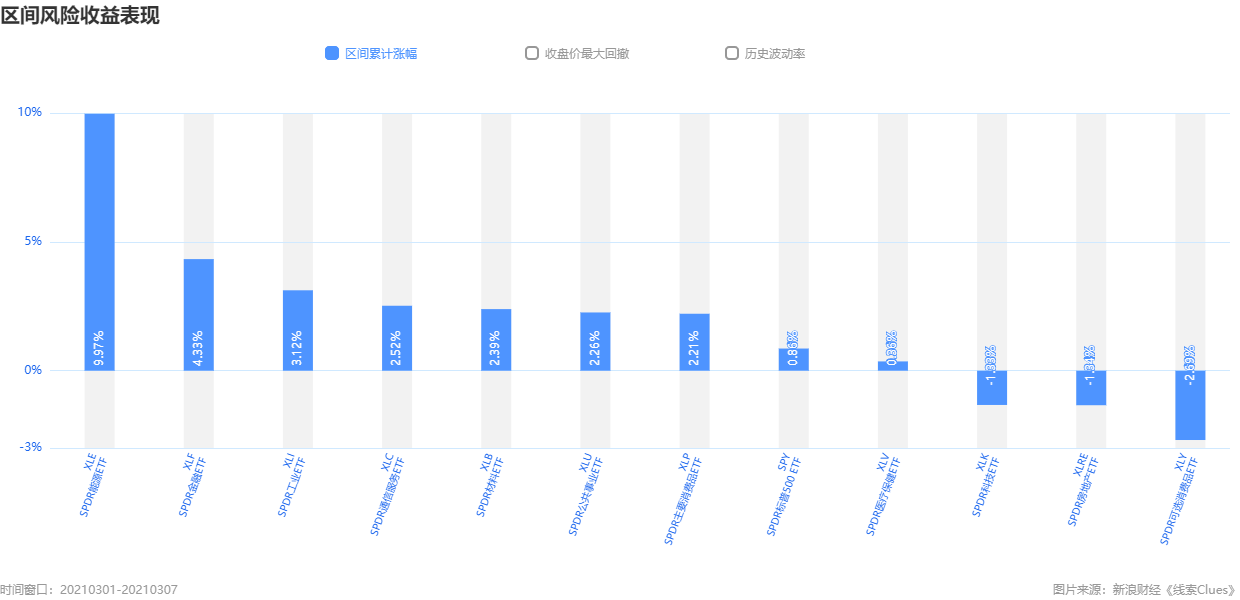Select the XLC bar labeled 2.52%

pyautogui.click(x=397, y=338)
